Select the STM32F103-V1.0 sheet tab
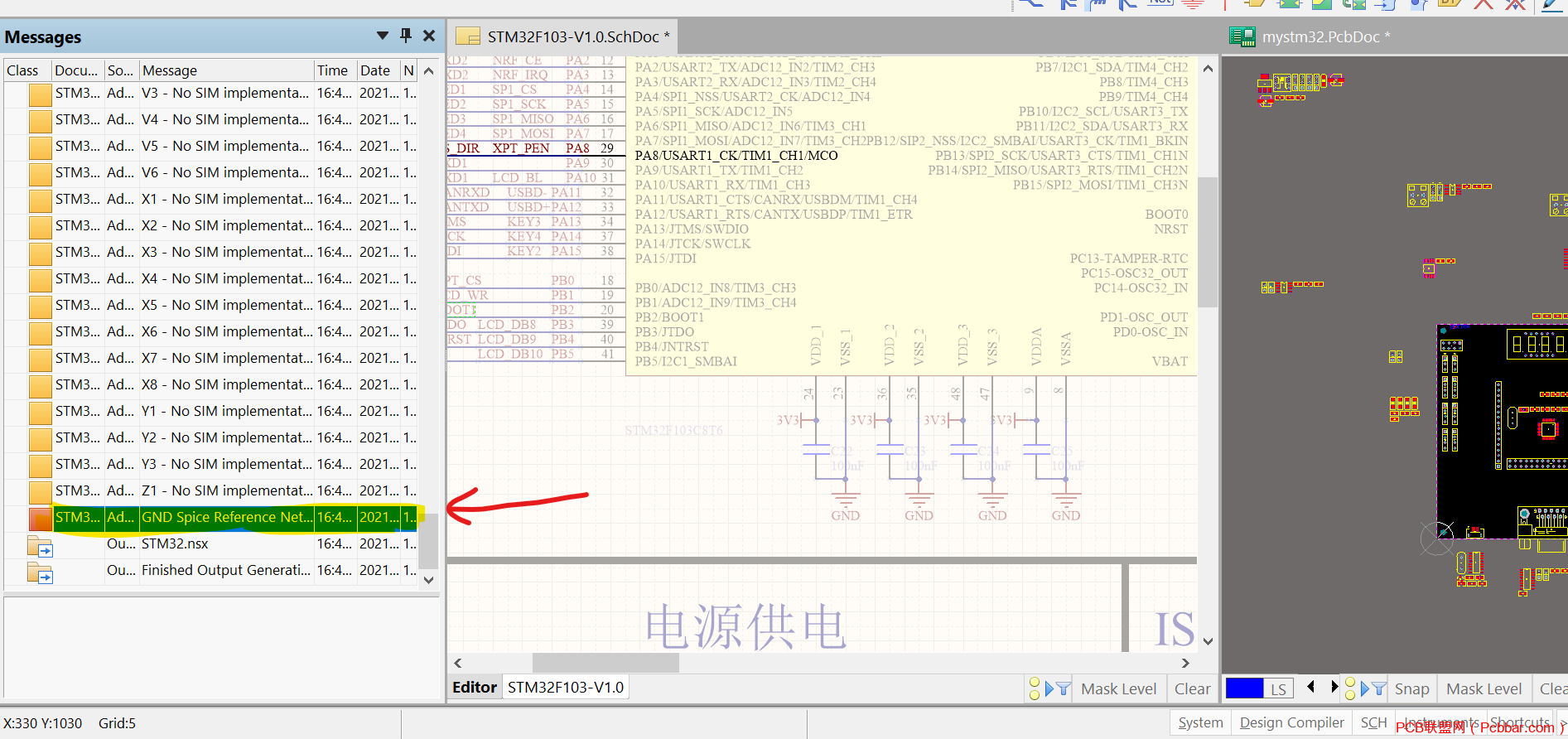Screen dimensions: 1568x739 pos(565,687)
